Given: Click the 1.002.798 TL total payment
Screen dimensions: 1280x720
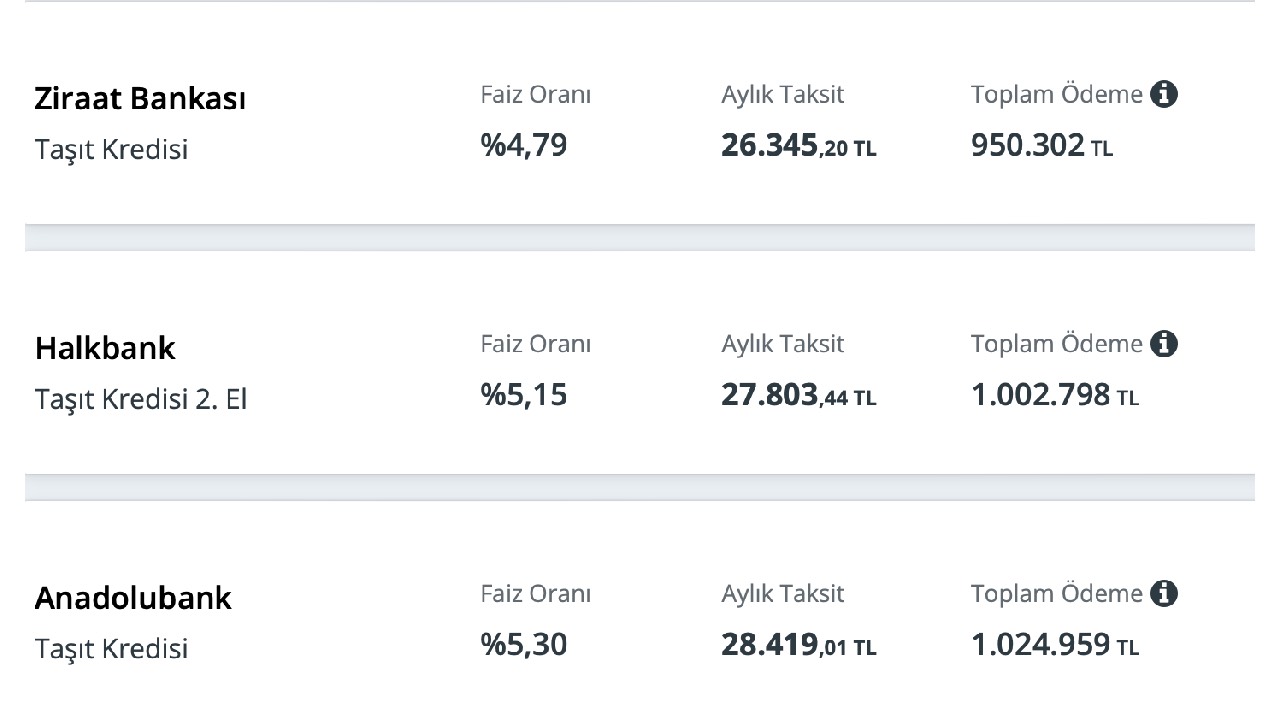Looking at the screenshot, I should click(x=1055, y=395).
